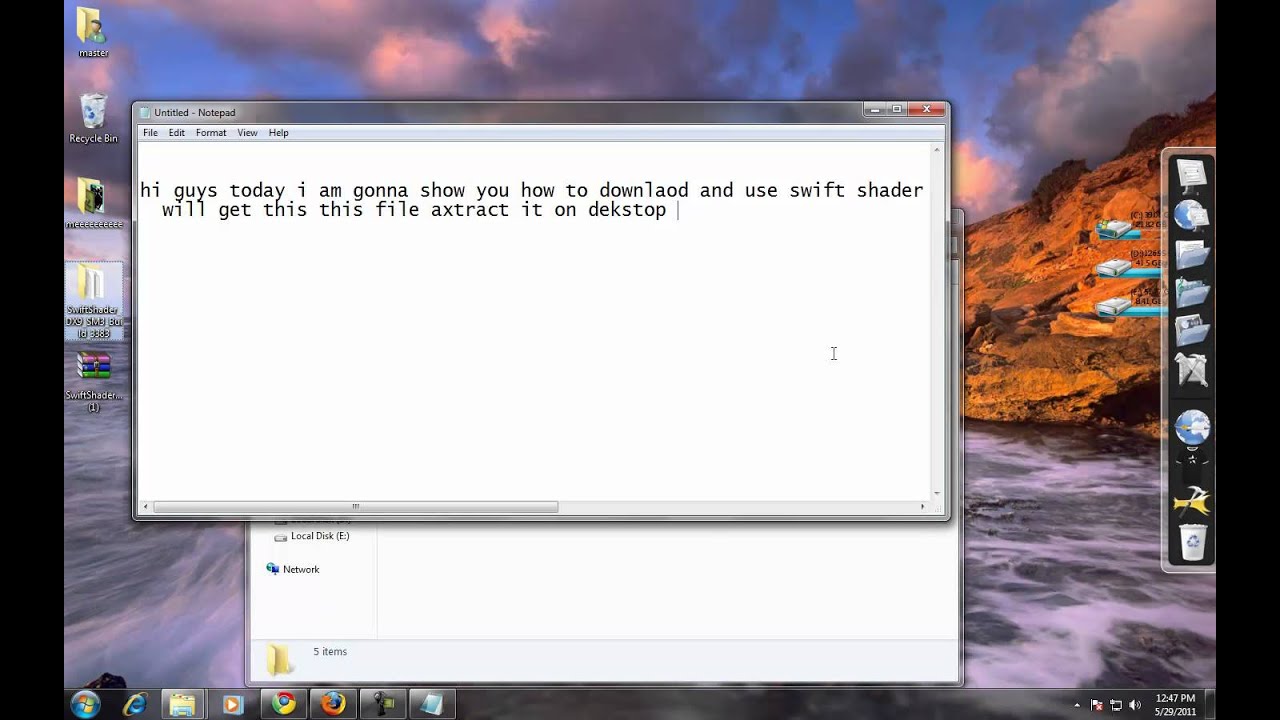This screenshot has height=720, width=1280.
Task: Open the pictures folder icon in dock
Action: pos(1192,330)
